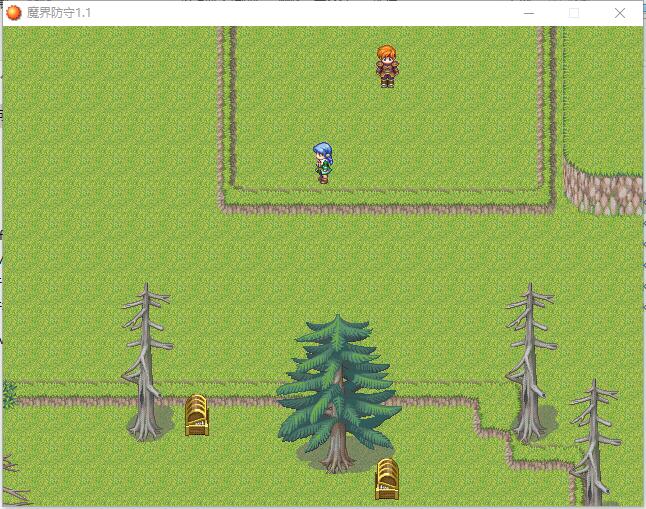The height and width of the screenshot is (509, 646).
Task: Click the blue-haired girl character
Action: 323,163
